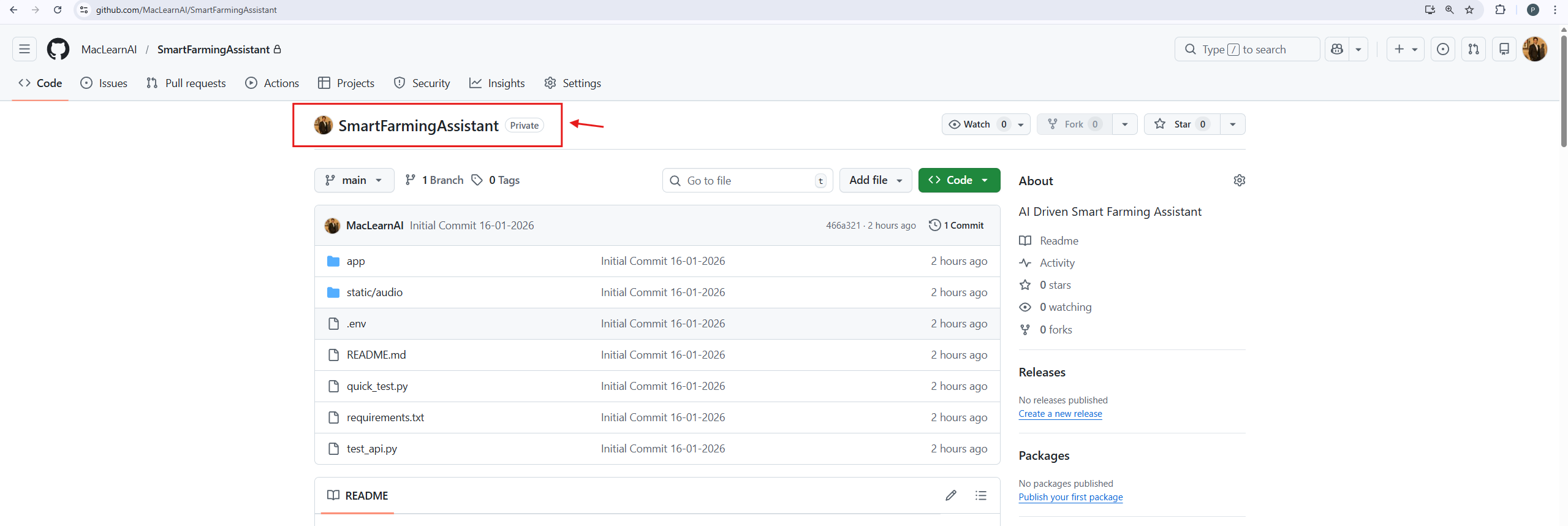Open the Add file dropdown
The image size is (1568, 526).
[x=875, y=180]
